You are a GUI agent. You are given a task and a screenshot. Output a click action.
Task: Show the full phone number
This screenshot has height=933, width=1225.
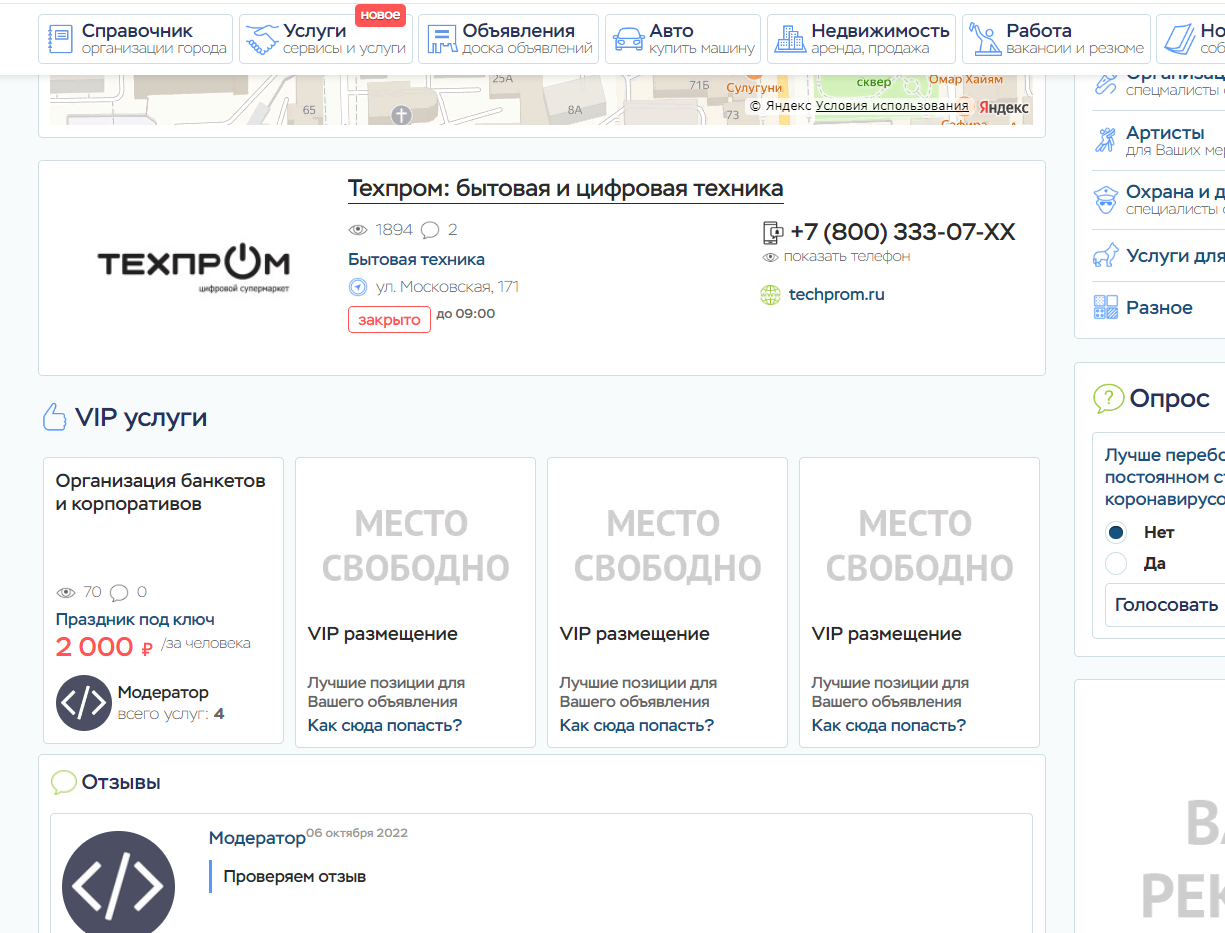pos(846,257)
